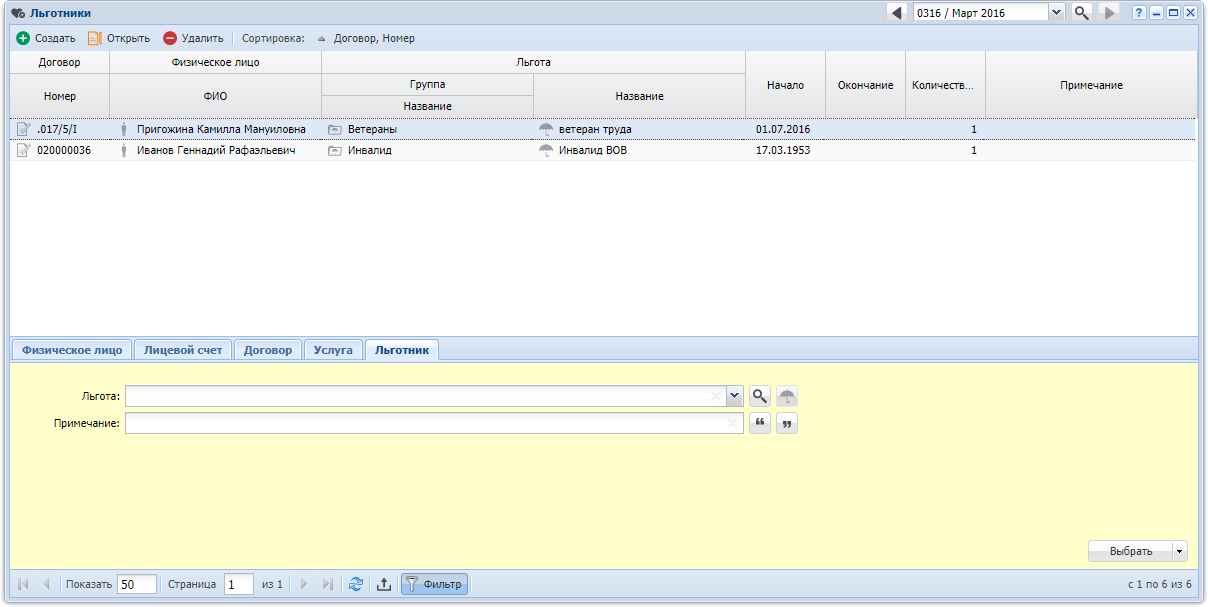Click the Удалить (delete) toolbar button
This screenshot has width=1208, height=607.
[x=193, y=39]
